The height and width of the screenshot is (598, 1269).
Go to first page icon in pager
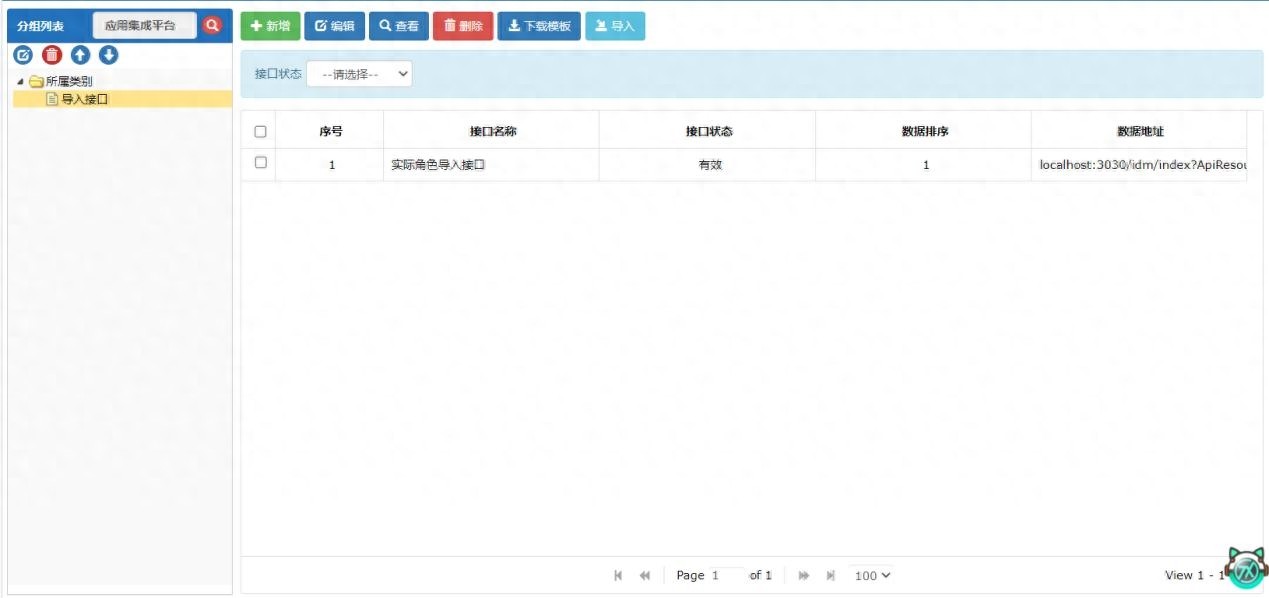[x=618, y=576]
